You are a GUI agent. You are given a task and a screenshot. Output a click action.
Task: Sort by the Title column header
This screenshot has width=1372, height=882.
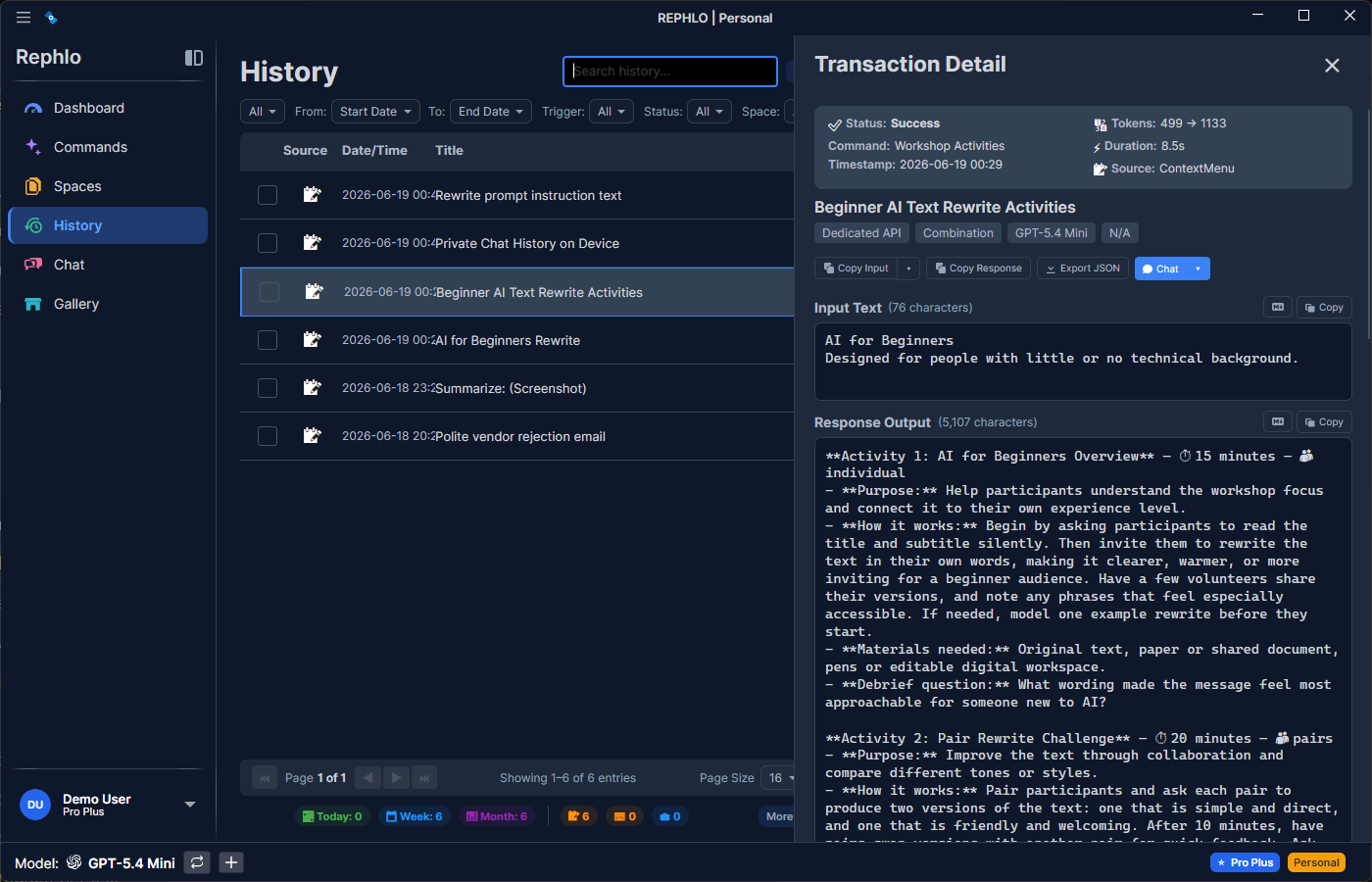coord(449,150)
